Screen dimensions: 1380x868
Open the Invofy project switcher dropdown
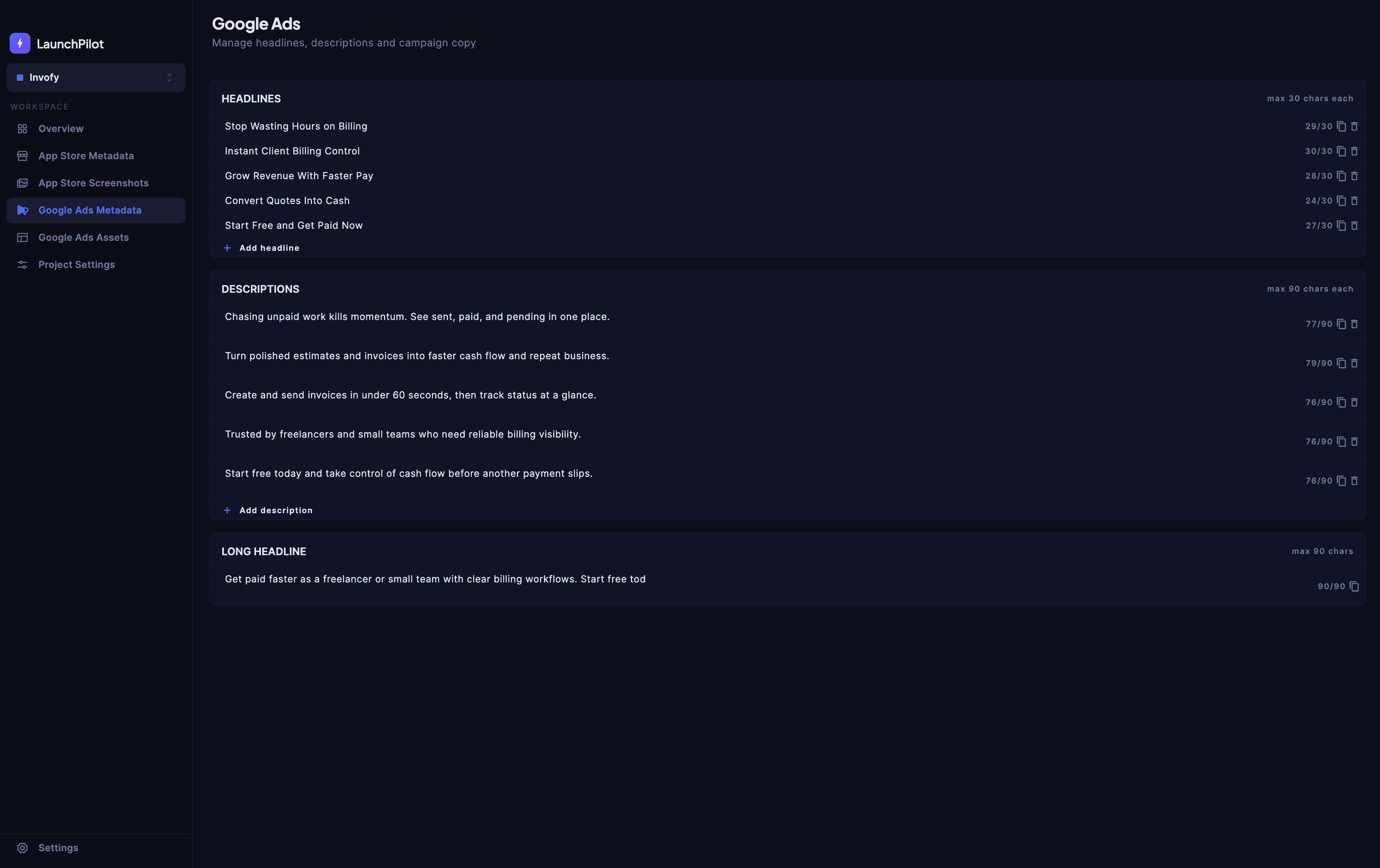pos(96,77)
